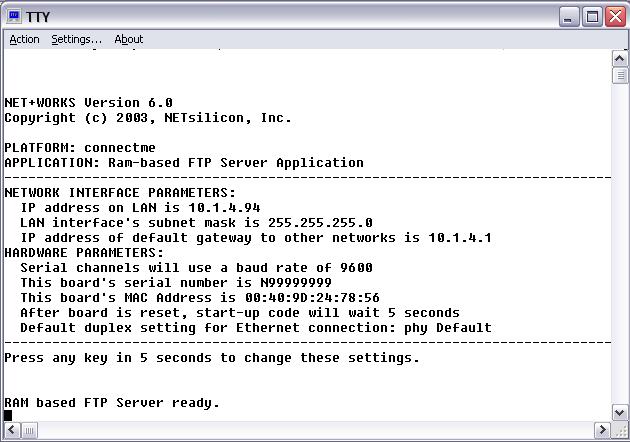Click the TTY title bar text
630x442 pixels.
[36, 16]
